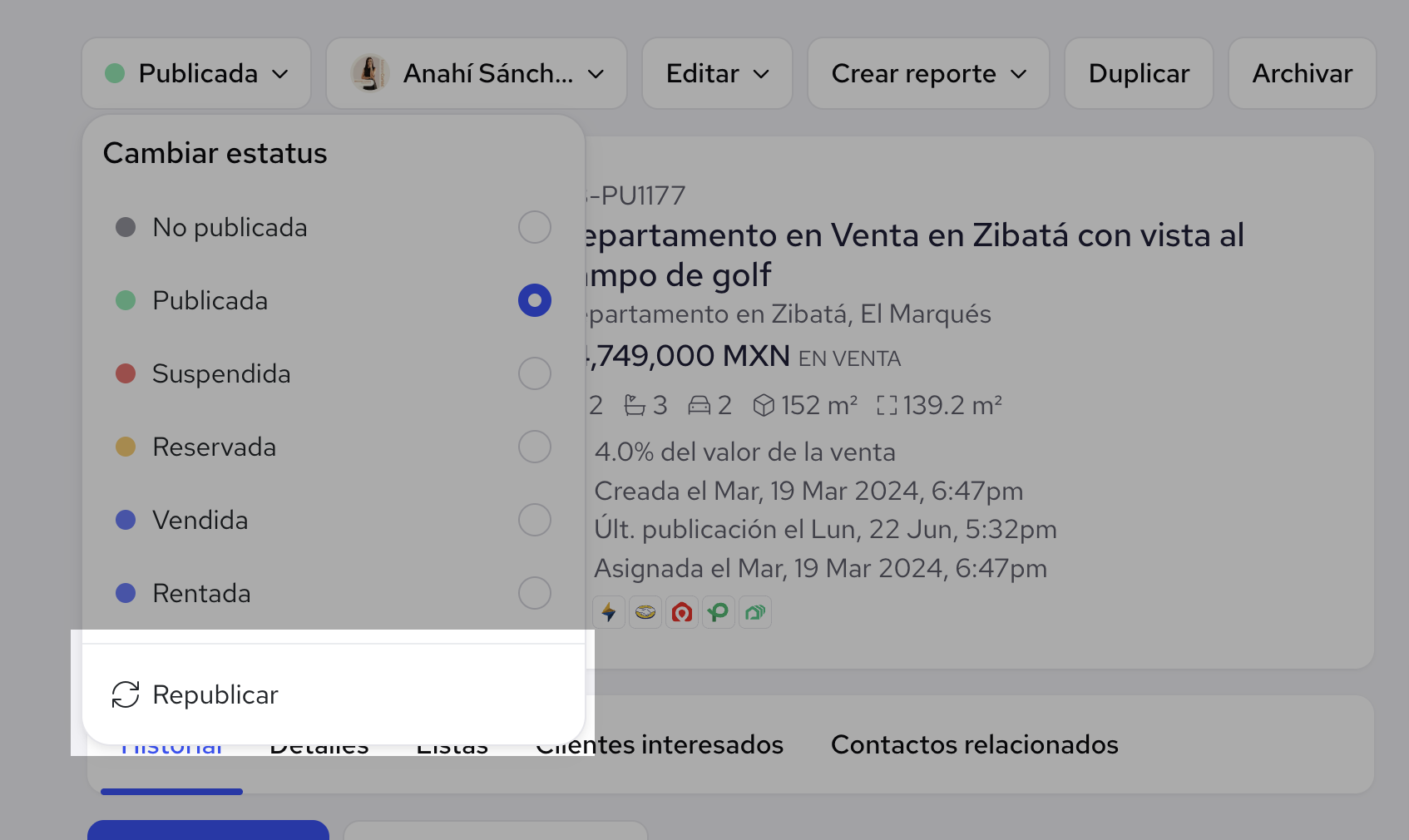Open the Contactos relacionados tab

pos(975,745)
